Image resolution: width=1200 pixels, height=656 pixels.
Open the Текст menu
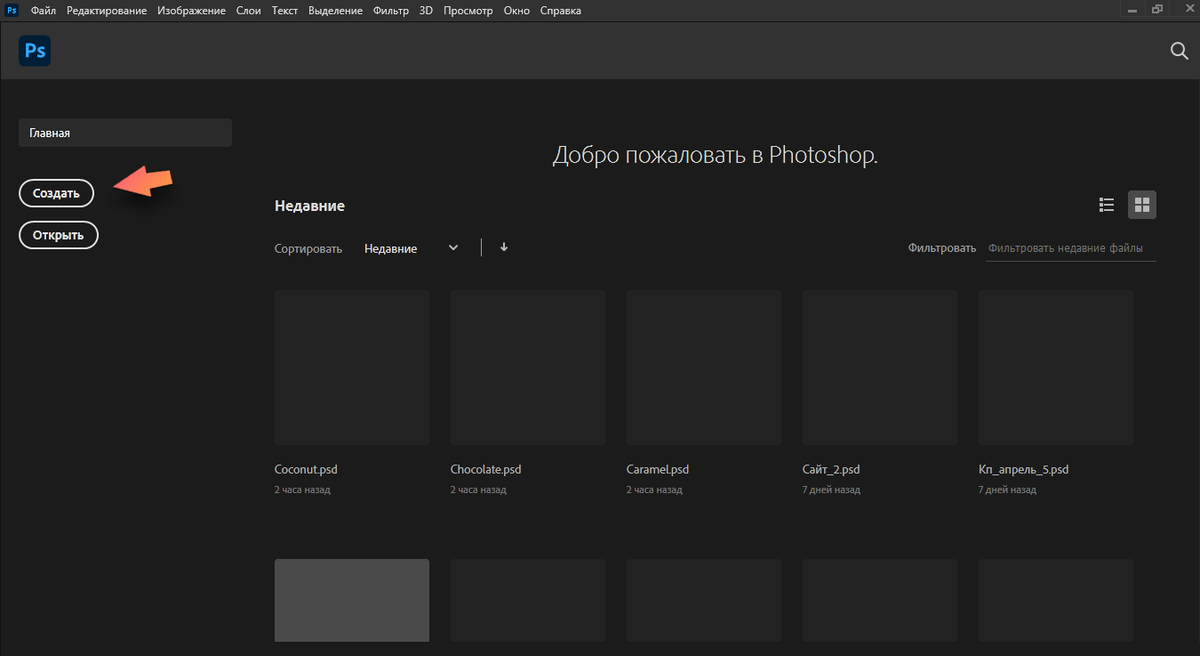[285, 10]
